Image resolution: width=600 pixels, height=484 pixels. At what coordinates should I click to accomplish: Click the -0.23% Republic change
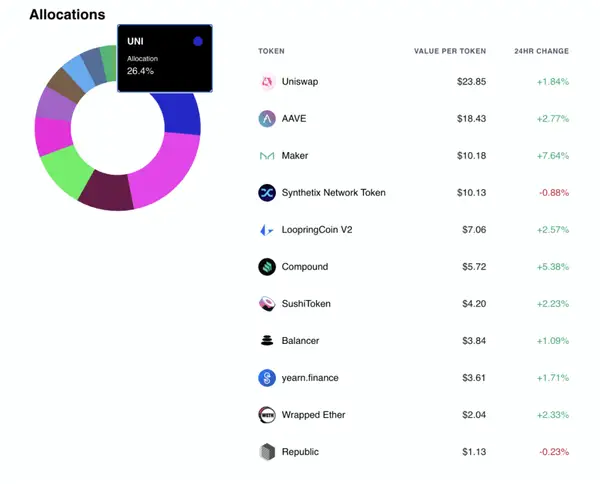(554, 452)
